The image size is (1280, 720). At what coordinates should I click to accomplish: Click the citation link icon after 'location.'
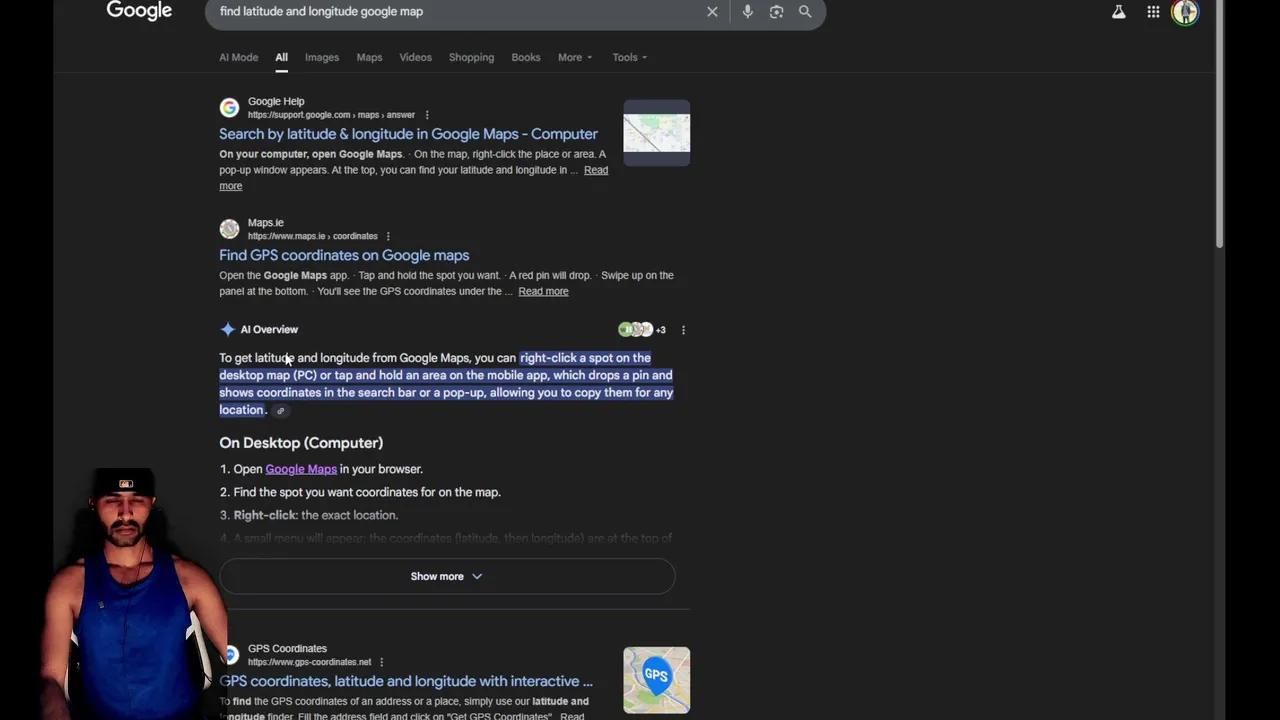pyautogui.click(x=280, y=411)
